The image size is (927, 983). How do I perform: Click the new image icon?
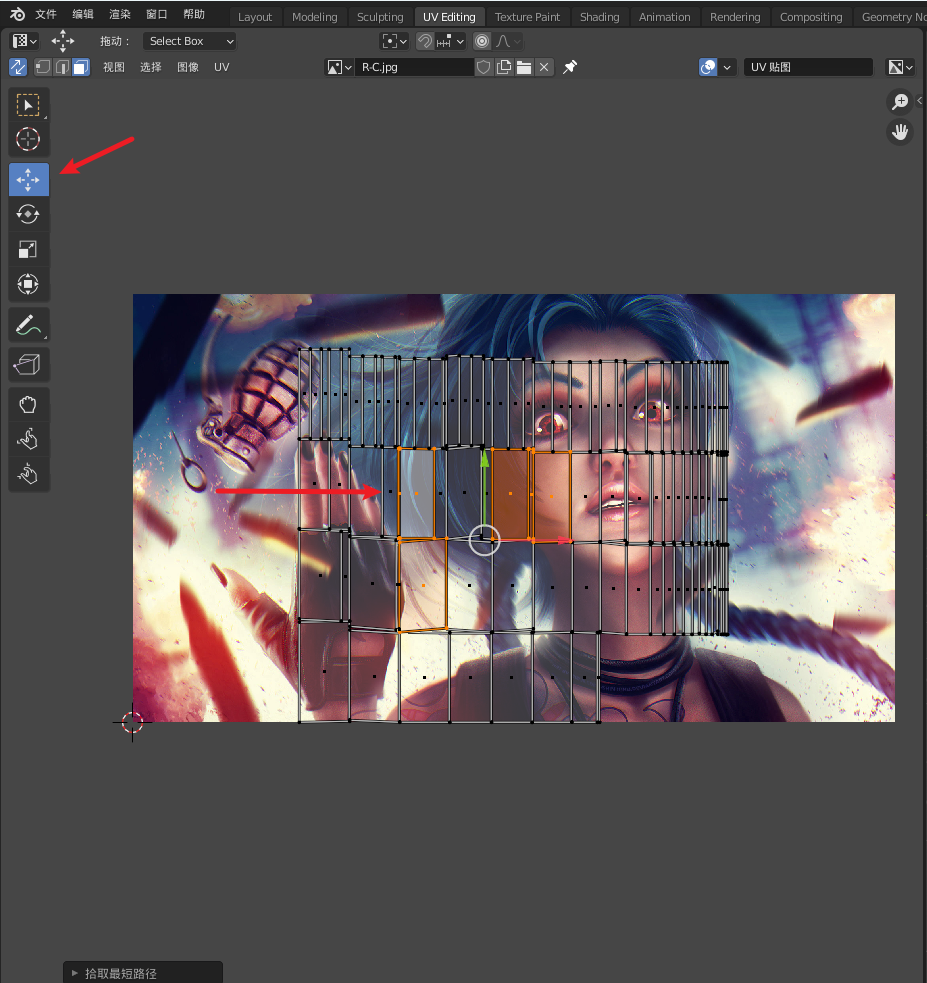[x=503, y=67]
